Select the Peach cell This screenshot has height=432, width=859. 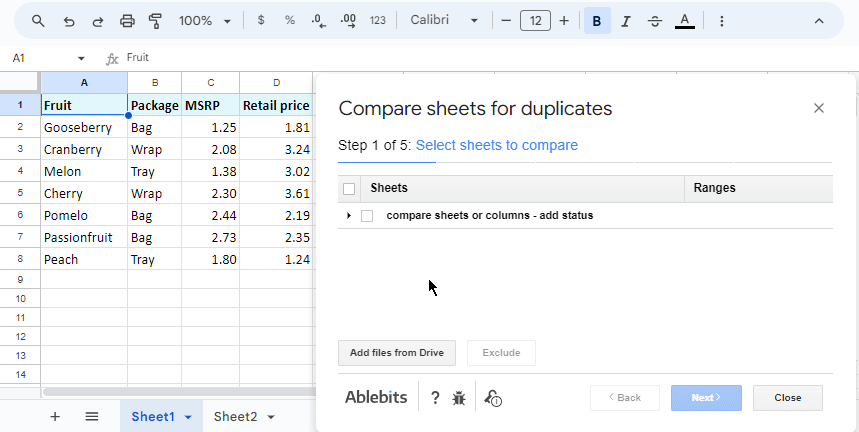coord(84,260)
